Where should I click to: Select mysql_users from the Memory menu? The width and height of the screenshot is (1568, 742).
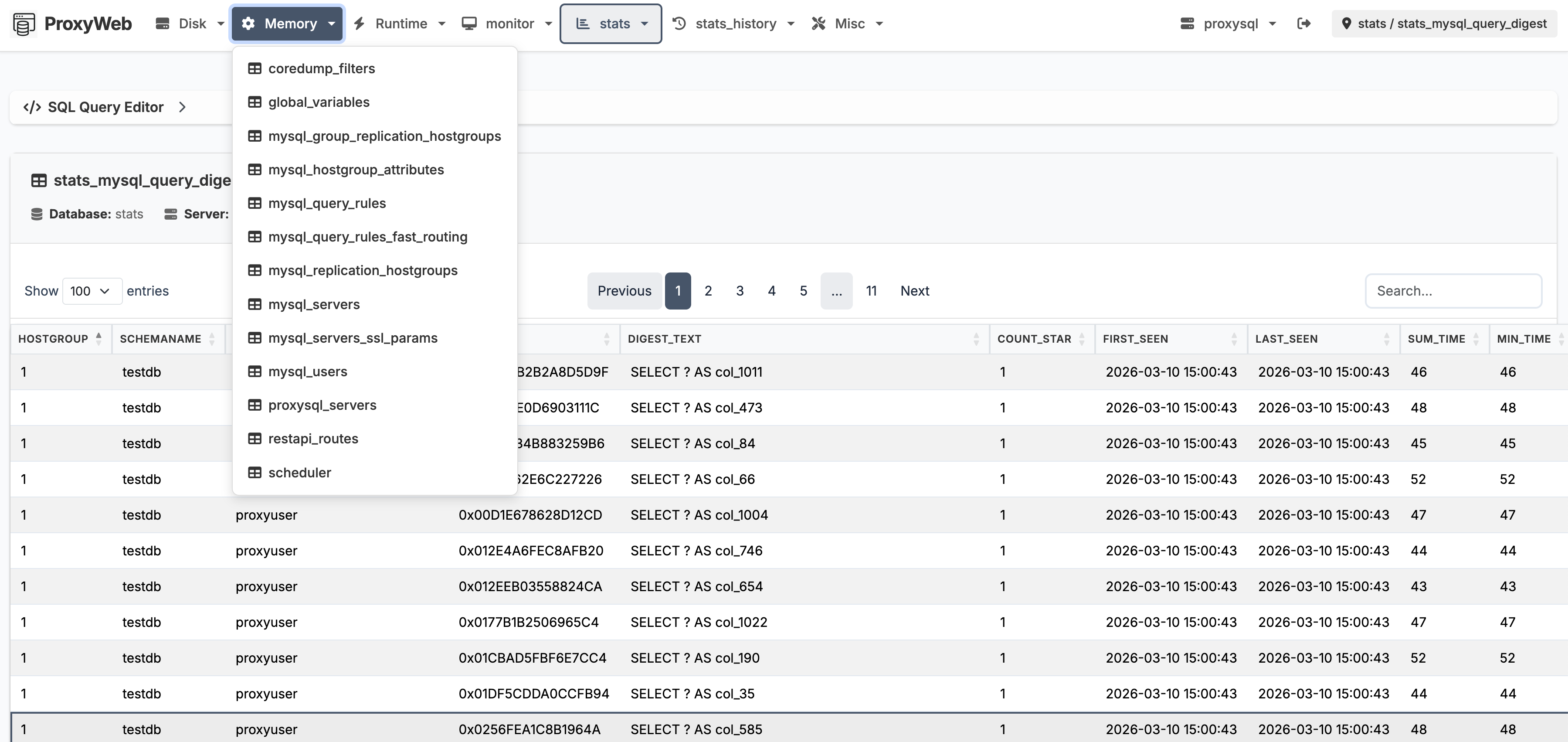coord(307,371)
